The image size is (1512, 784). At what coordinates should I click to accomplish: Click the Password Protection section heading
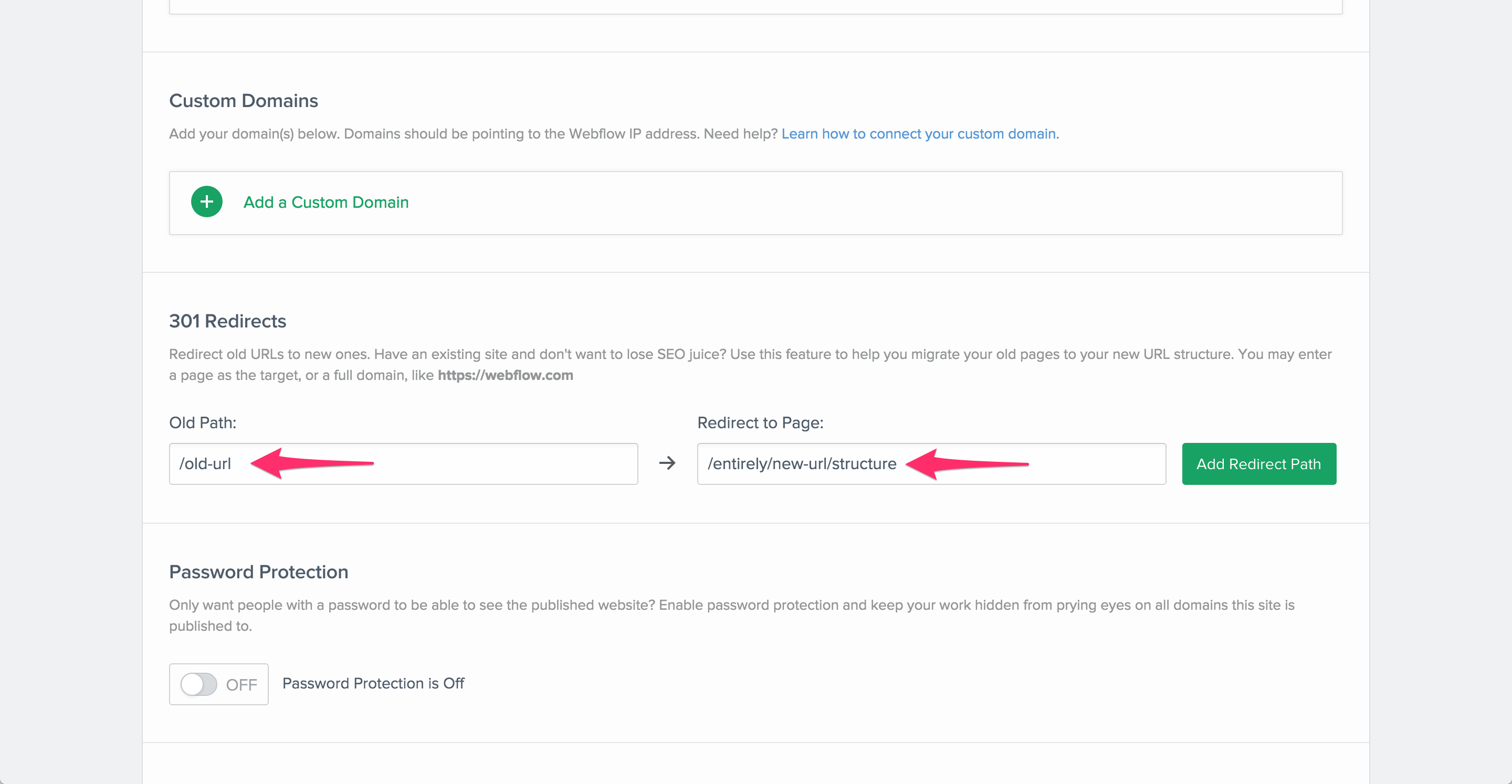coord(259,572)
